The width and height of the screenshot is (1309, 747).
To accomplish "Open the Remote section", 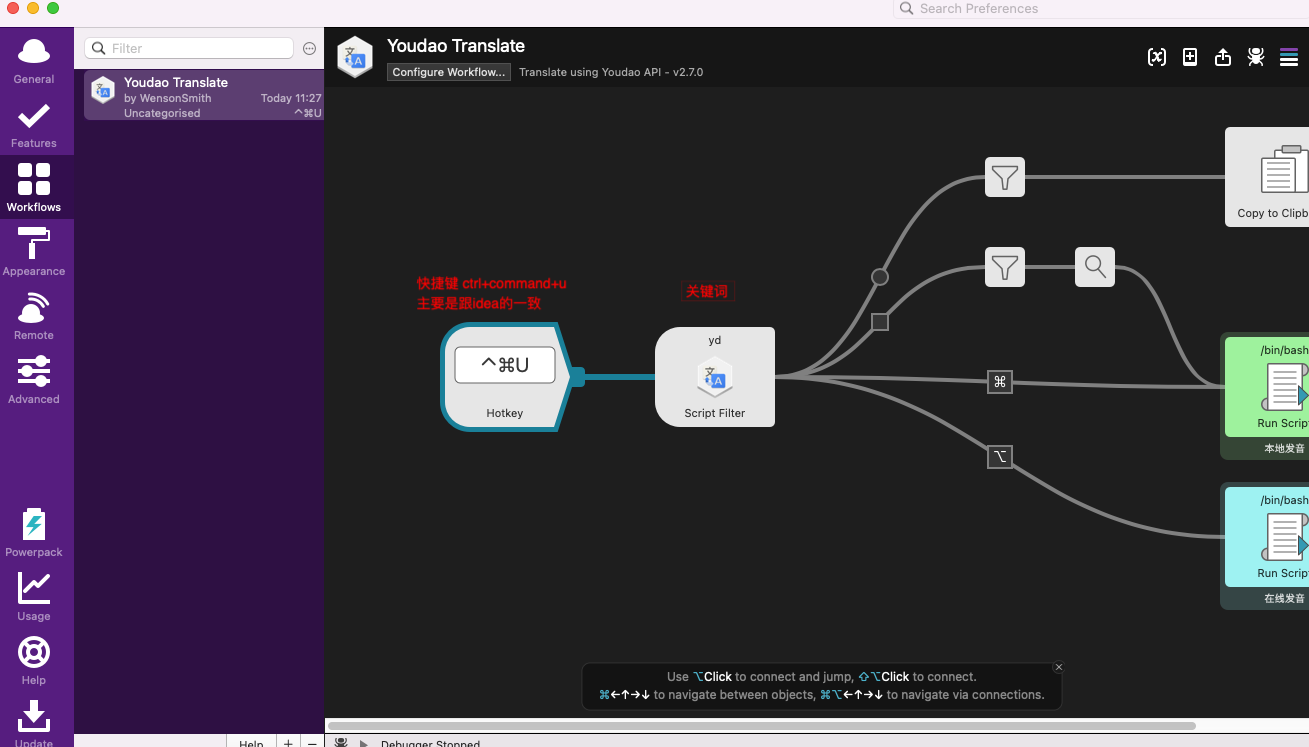I will point(34,316).
